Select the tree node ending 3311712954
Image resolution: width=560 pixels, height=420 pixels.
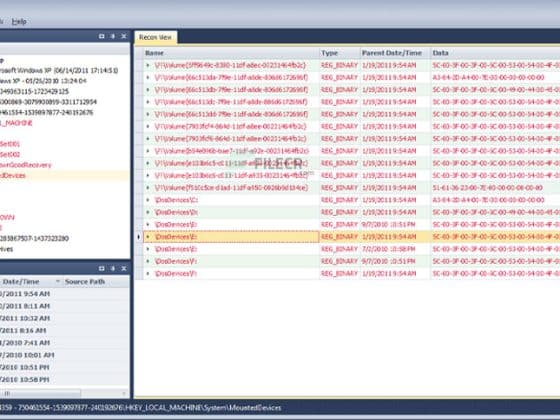click(48, 102)
